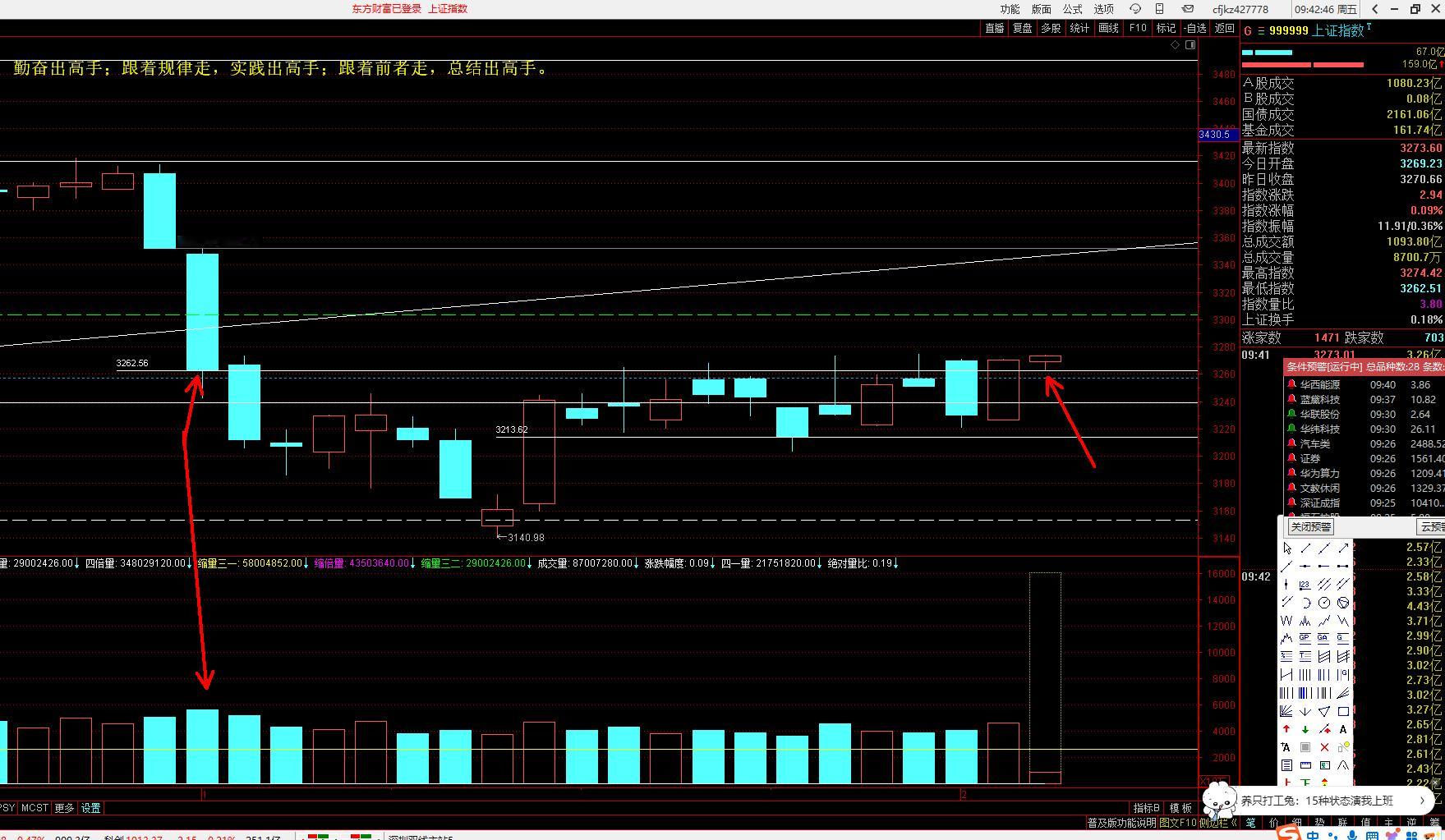Select the +A text insert tool
Screen dimensions: 1445x840
pos(1286,747)
